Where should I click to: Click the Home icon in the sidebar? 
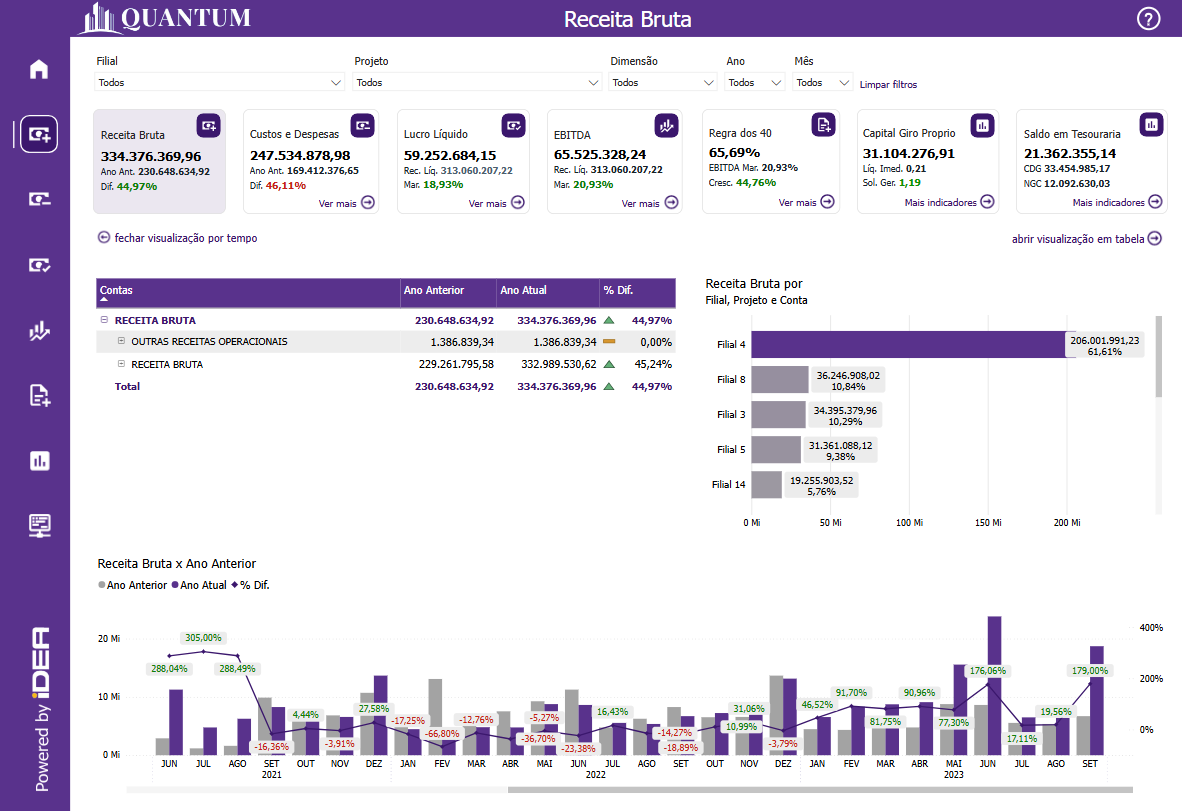[39, 69]
